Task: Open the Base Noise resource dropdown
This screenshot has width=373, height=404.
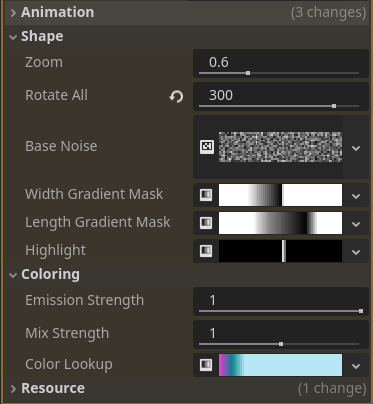Action: click(x=356, y=148)
